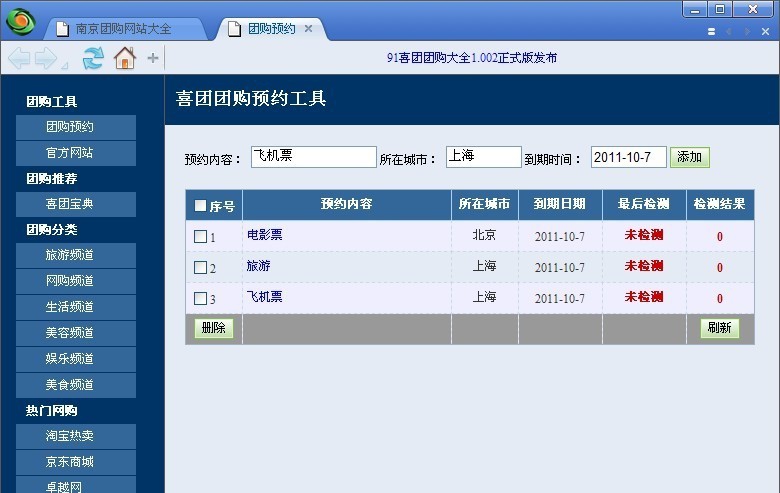Go back with the left arrow
Screen dimensions: 780x493
[x=19, y=59]
